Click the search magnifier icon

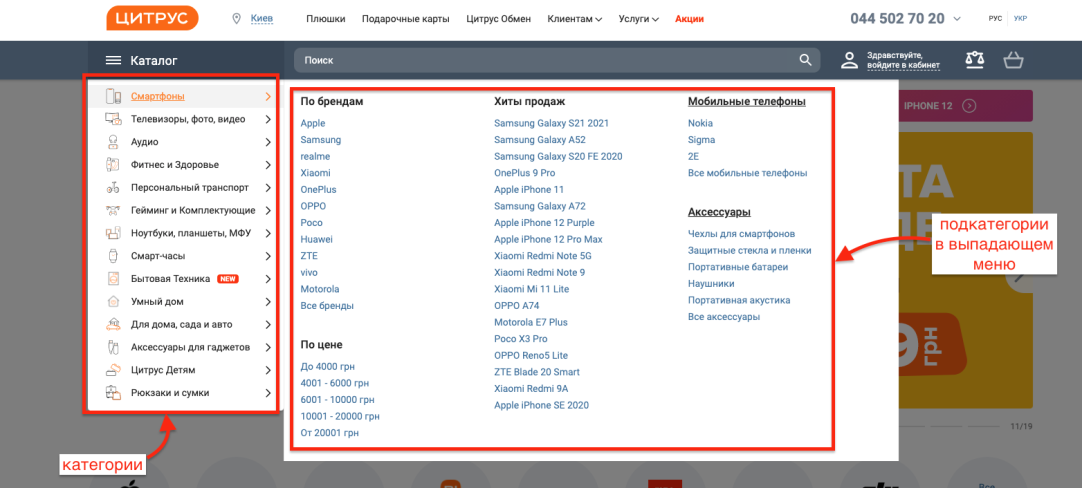805,60
